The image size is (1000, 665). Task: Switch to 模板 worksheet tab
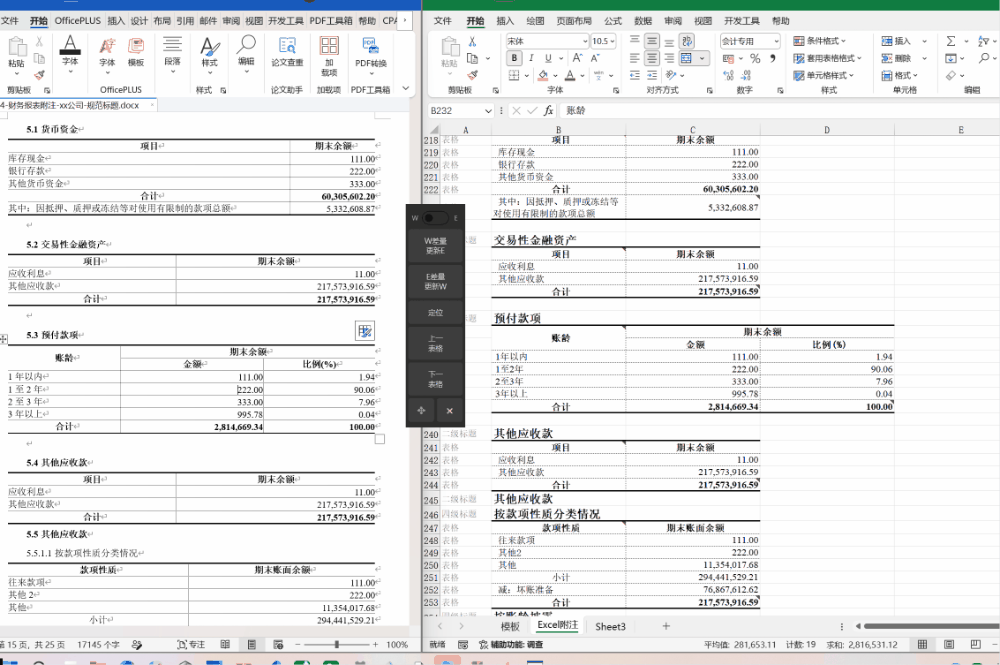[x=510, y=627]
